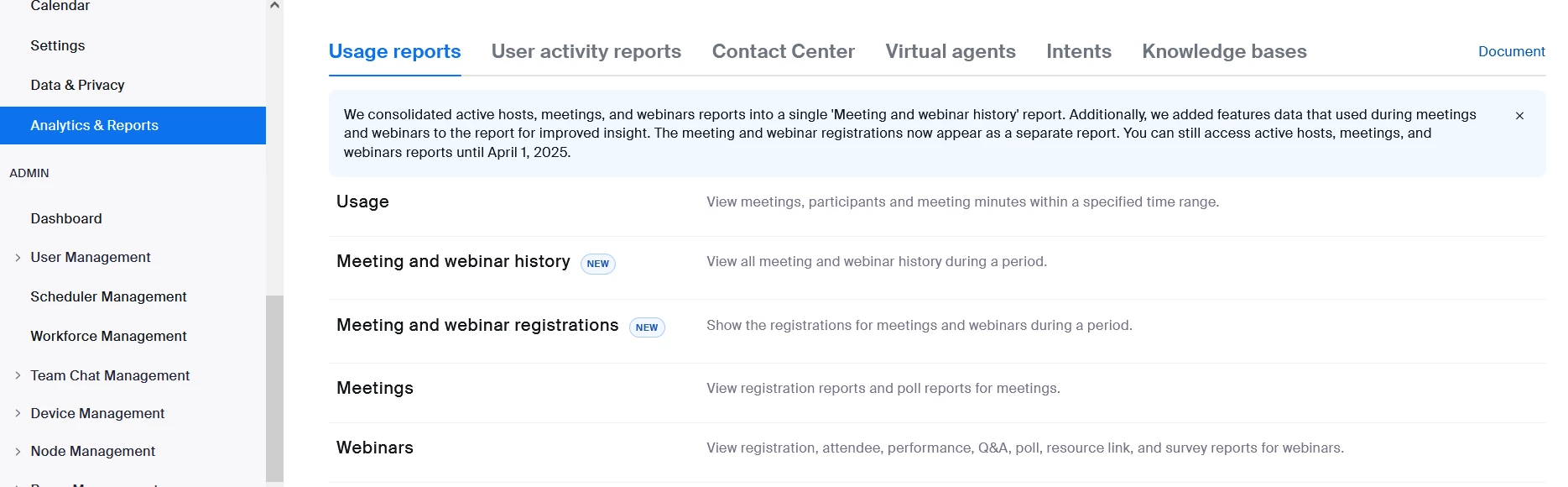Expand the Device Management chevron

point(18,413)
